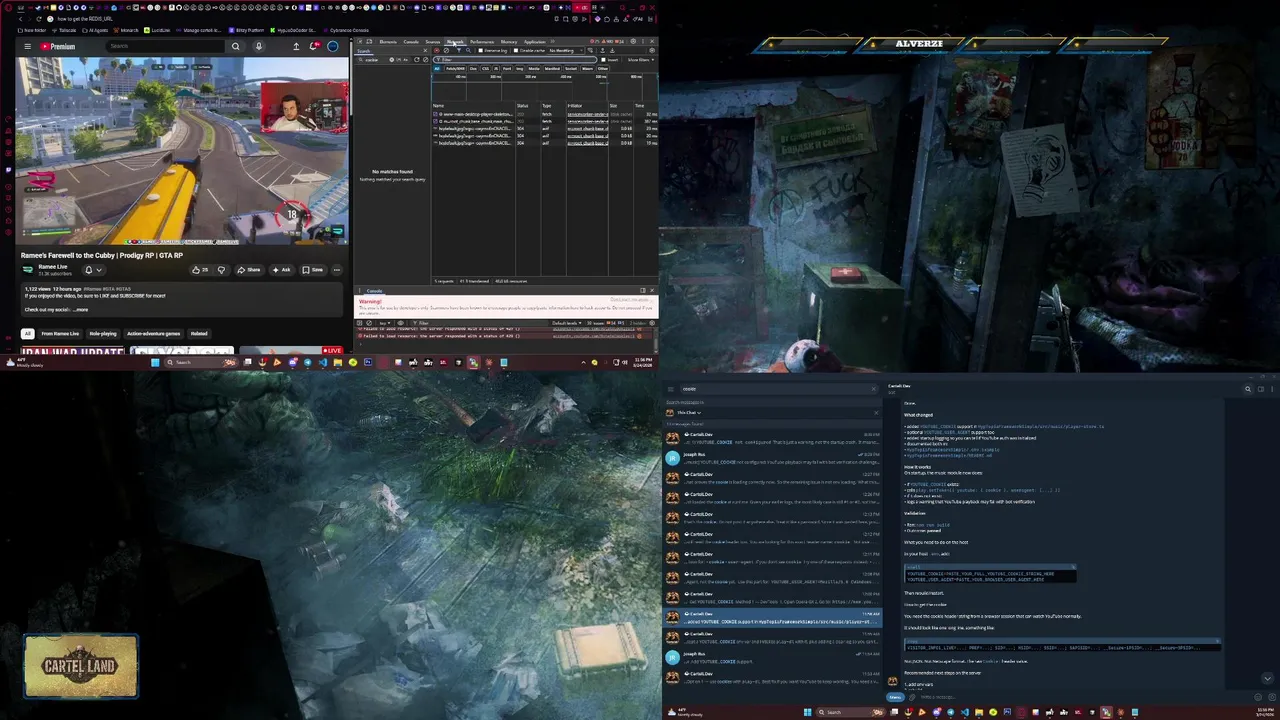The height and width of the screenshot is (720, 1280).
Task: Click inside the YouTube search field
Action: click(x=165, y=46)
